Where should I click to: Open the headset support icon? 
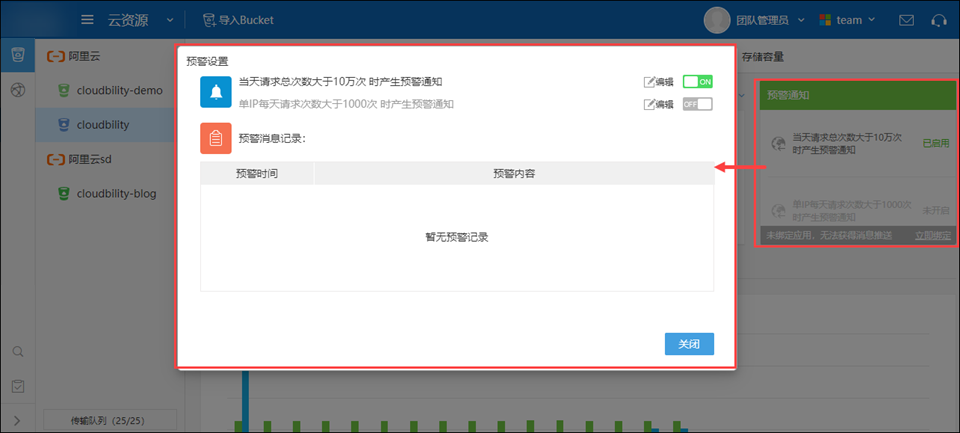pyautogui.click(x=938, y=20)
